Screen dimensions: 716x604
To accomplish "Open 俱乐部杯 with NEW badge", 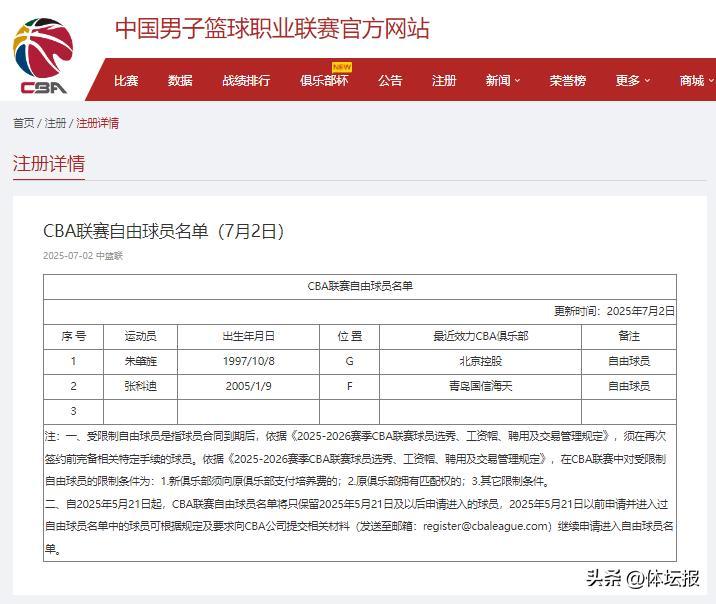I will tap(324, 81).
